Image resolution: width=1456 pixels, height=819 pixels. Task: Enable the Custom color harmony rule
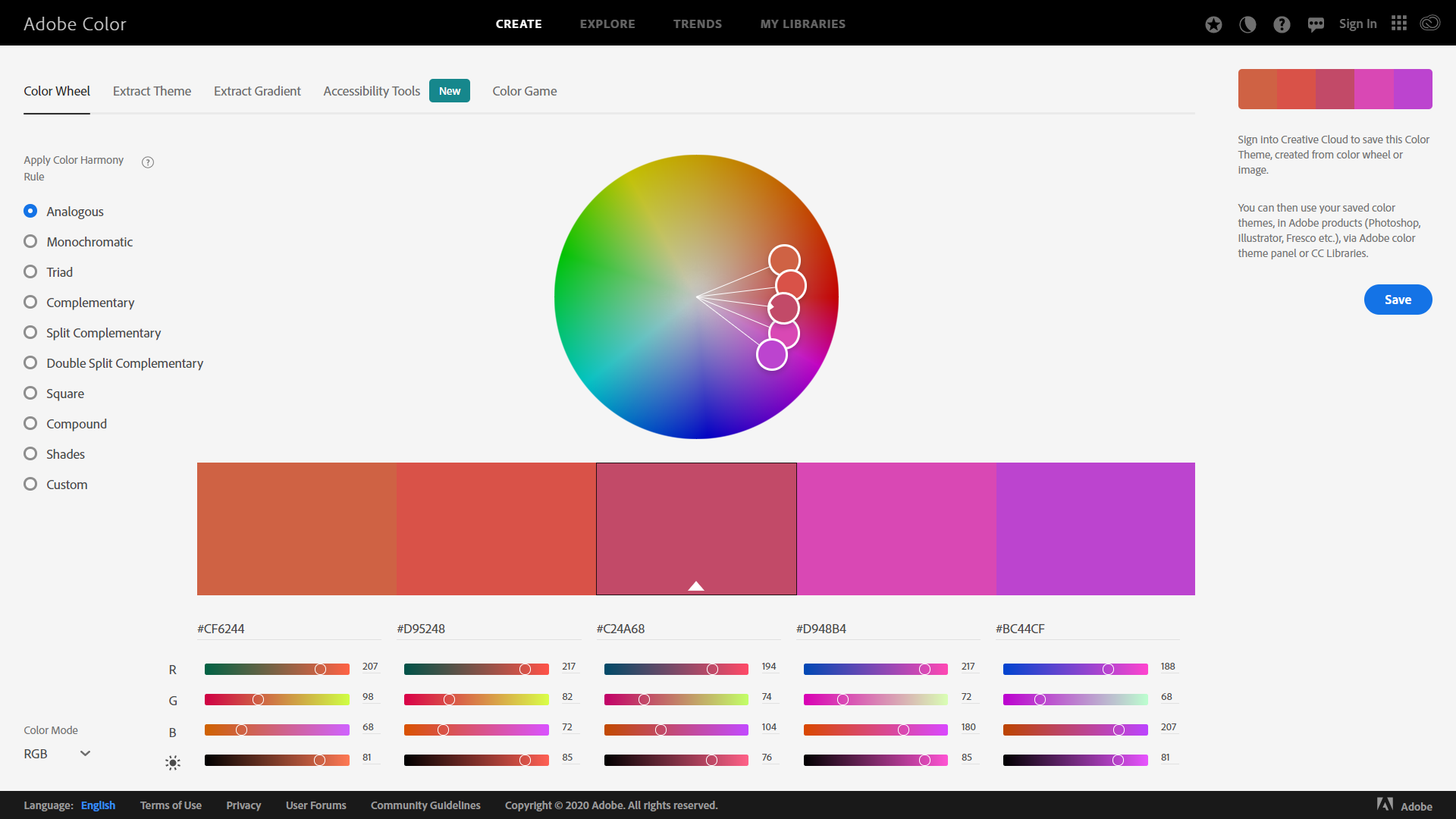point(30,484)
